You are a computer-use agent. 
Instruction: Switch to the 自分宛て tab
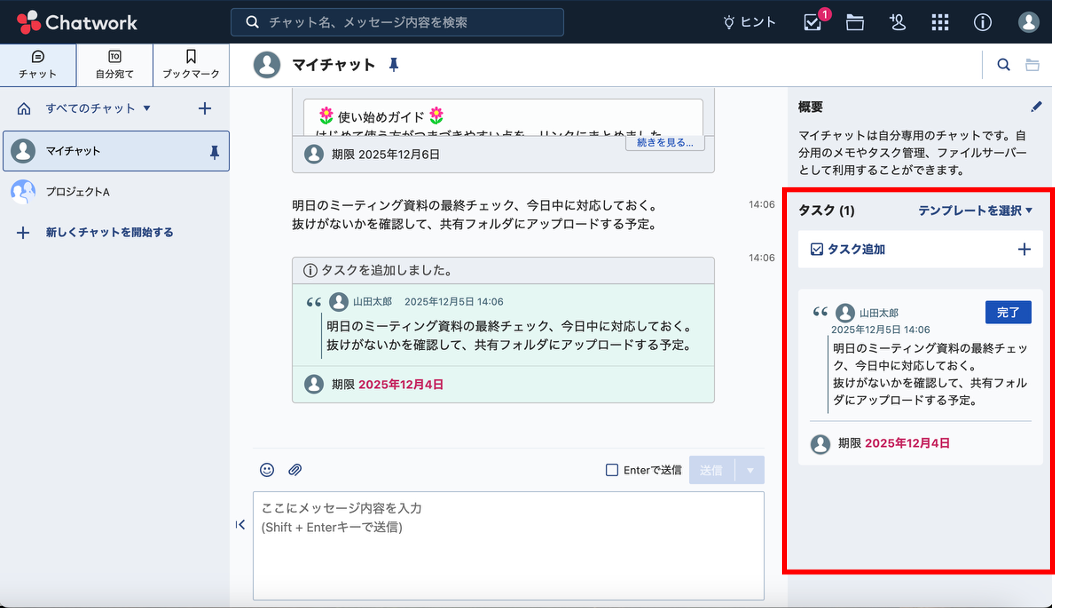coord(113,64)
